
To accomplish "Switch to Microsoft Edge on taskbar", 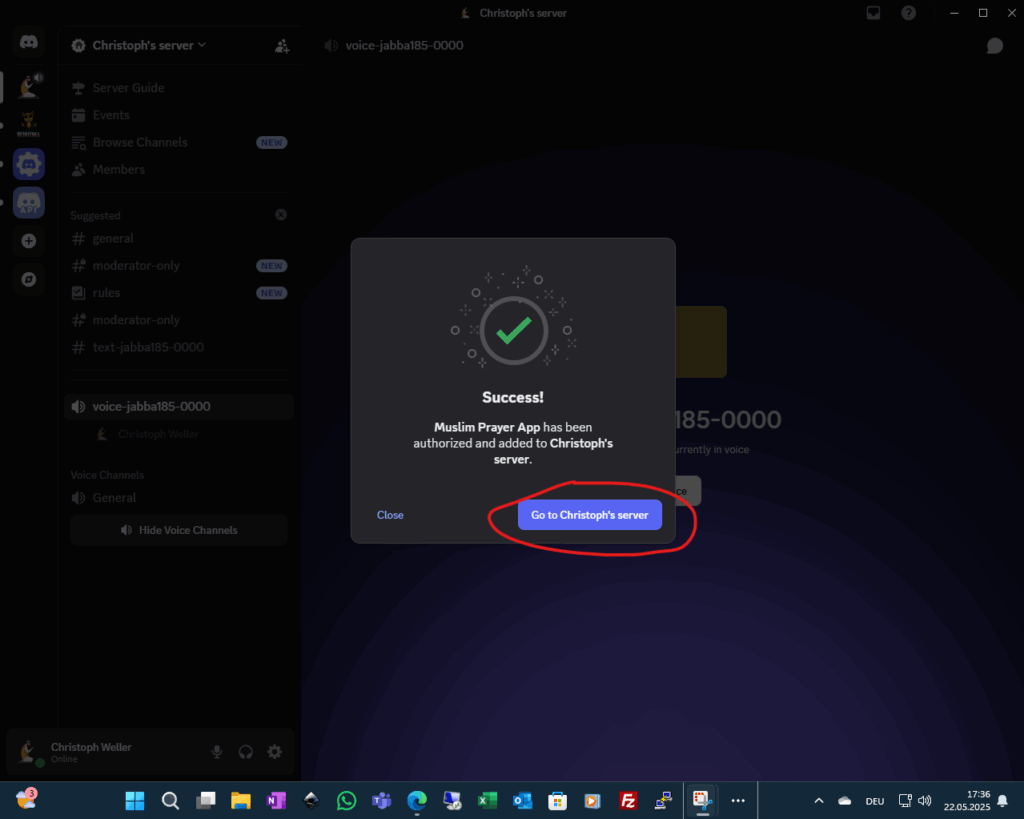I will (x=417, y=801).
